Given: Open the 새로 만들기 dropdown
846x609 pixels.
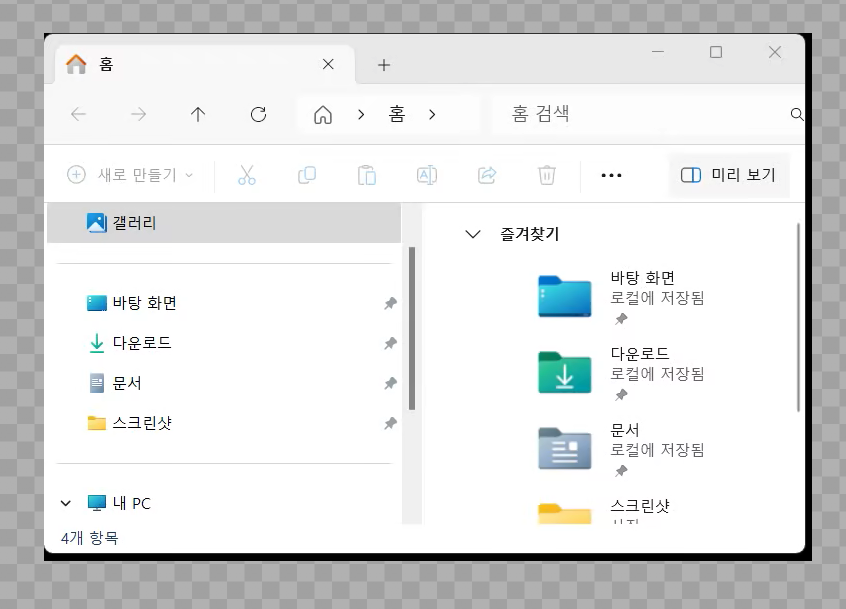Looking at the screenshot, I should (x=130, y=175).
